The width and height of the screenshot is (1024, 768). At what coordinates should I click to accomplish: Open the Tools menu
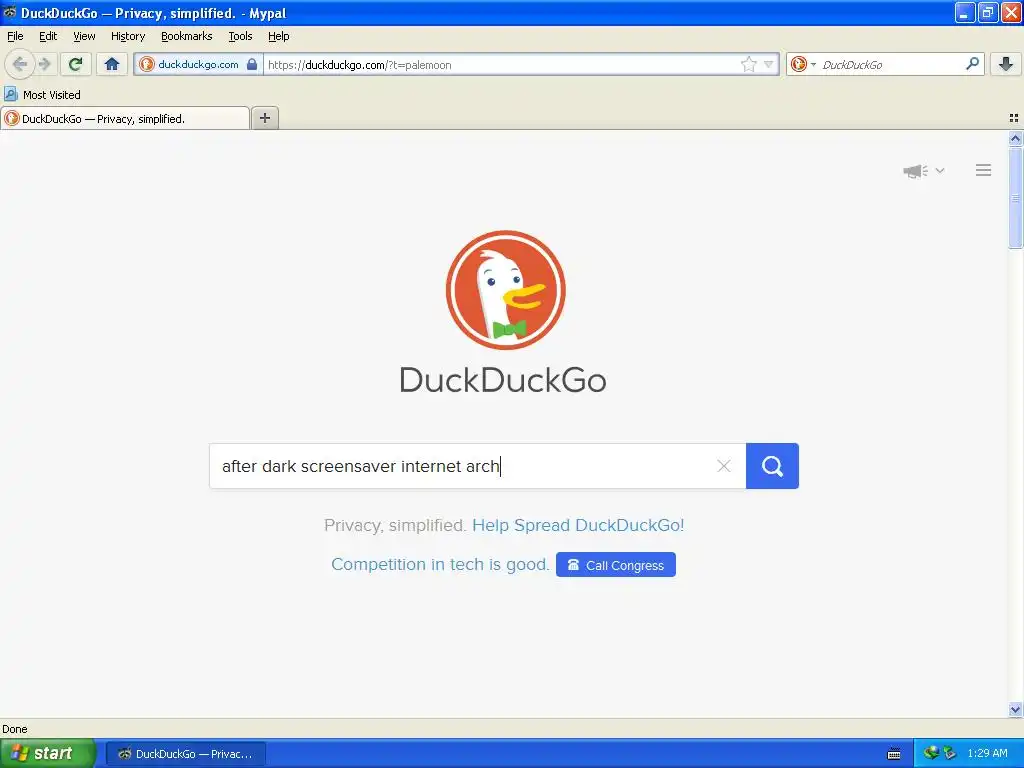240,36
